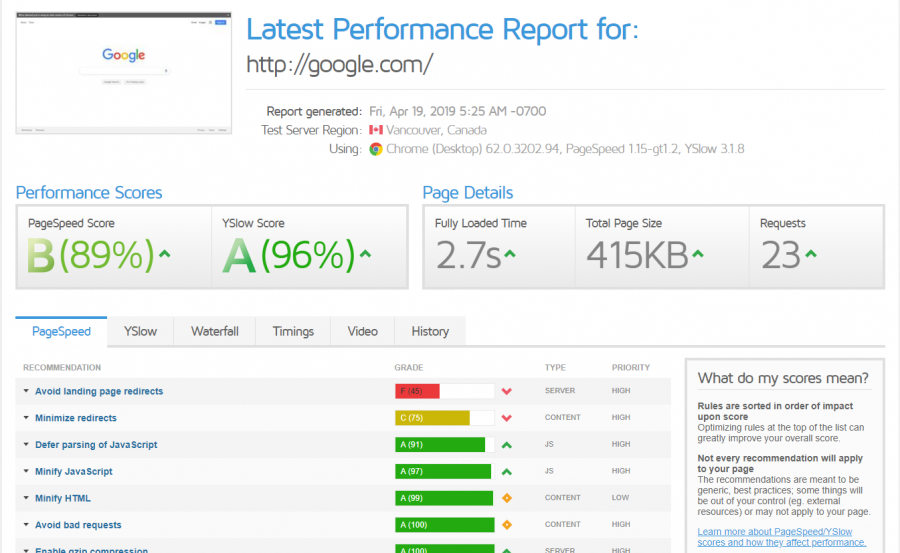The image size is (900, 553).
Task: Click the 415KB total page size value
Action: pos(637,255)
